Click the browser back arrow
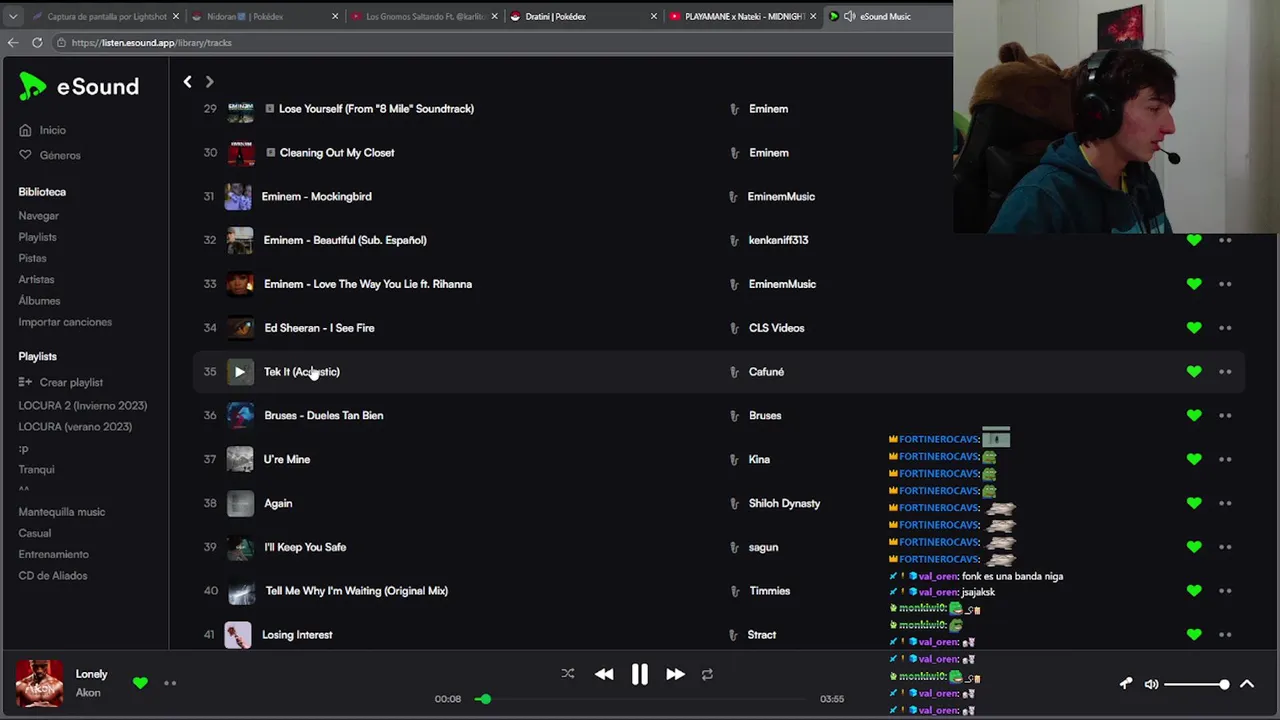The width and height of the screenshot is (1280, 720). point(13,43)
